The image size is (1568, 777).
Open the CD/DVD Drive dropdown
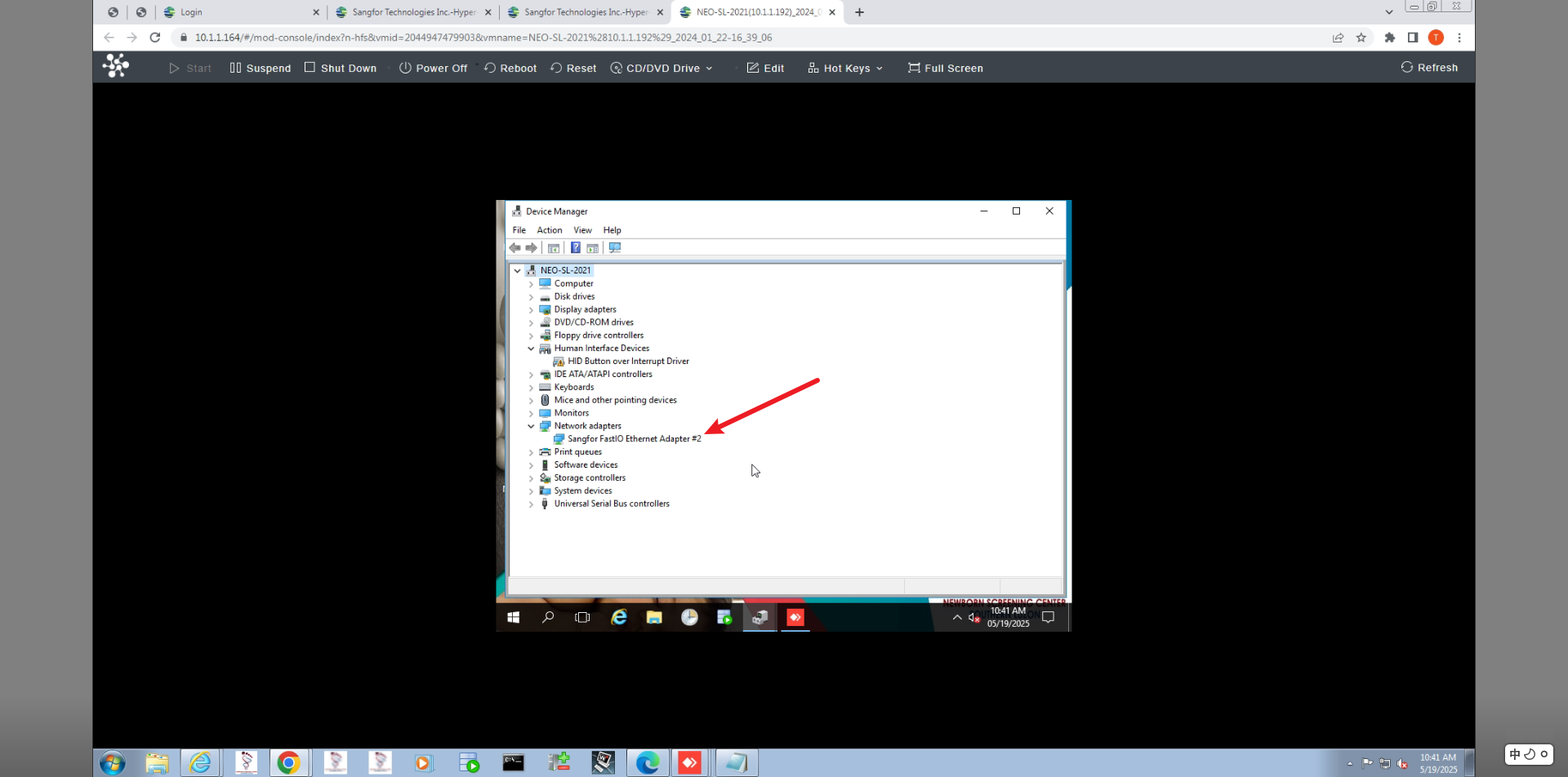pos(661,69)
